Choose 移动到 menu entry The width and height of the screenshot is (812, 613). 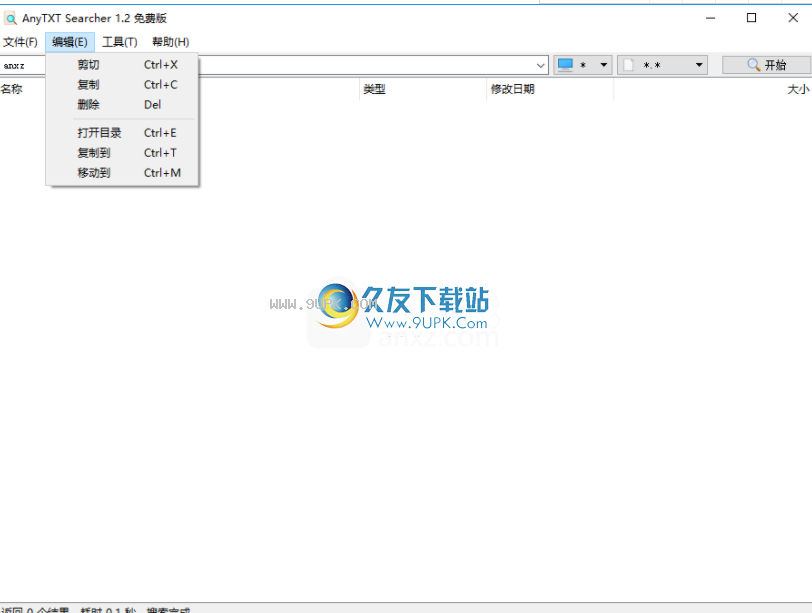(x=122, y=173)
